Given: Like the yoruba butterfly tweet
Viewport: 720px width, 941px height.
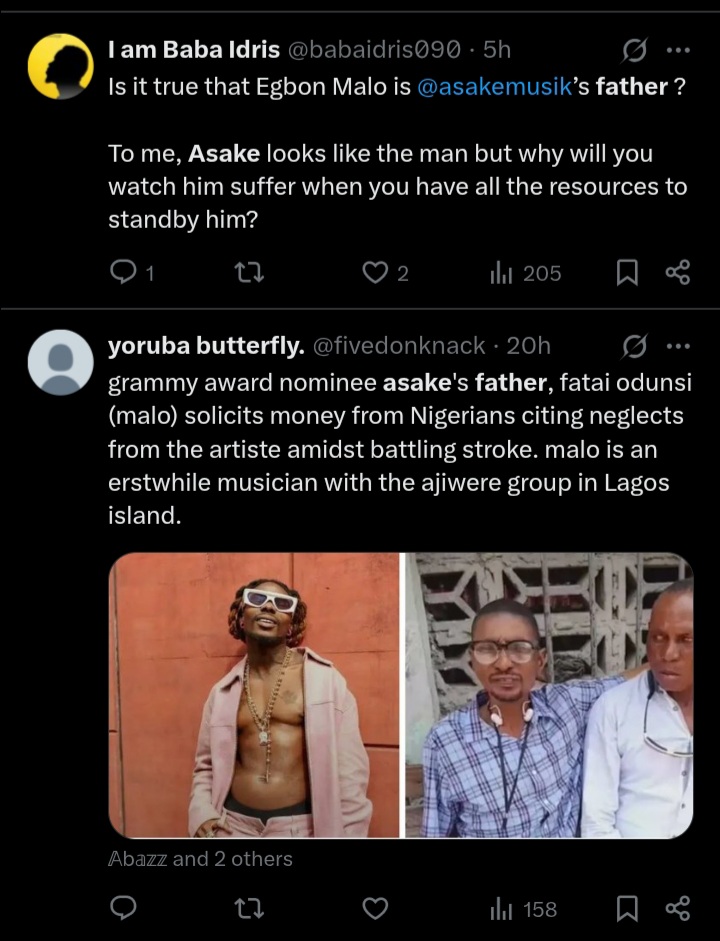Looking at the screenshot, I should 374,909.
